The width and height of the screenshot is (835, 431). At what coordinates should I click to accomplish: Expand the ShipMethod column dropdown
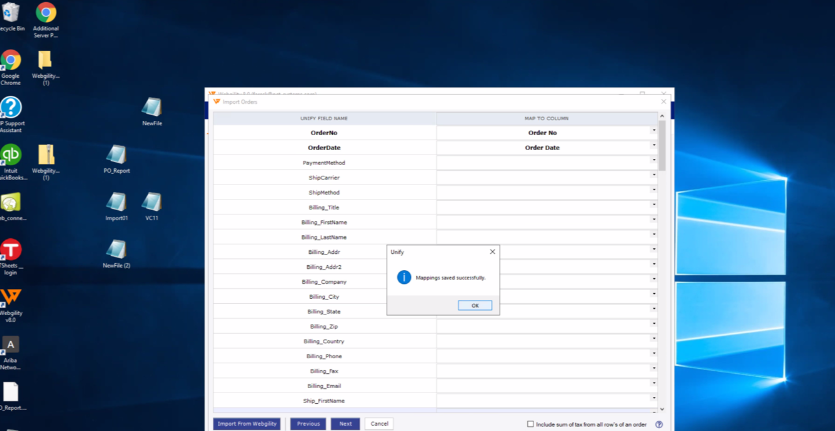click(x=654, y=190)
